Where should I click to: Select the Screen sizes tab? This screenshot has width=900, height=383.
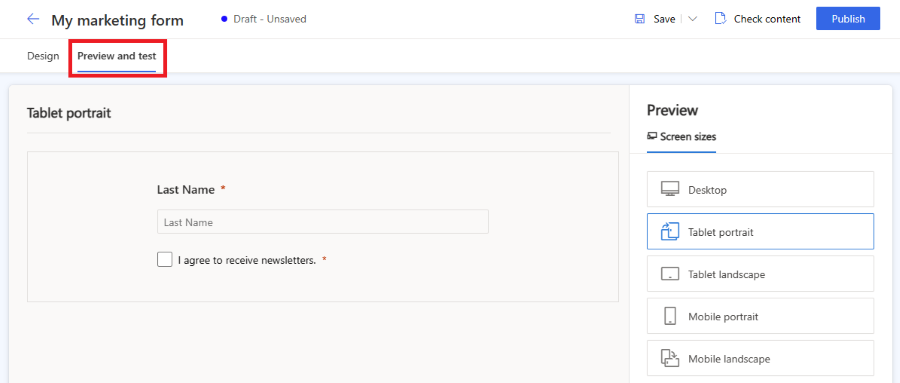pos(681,137)
